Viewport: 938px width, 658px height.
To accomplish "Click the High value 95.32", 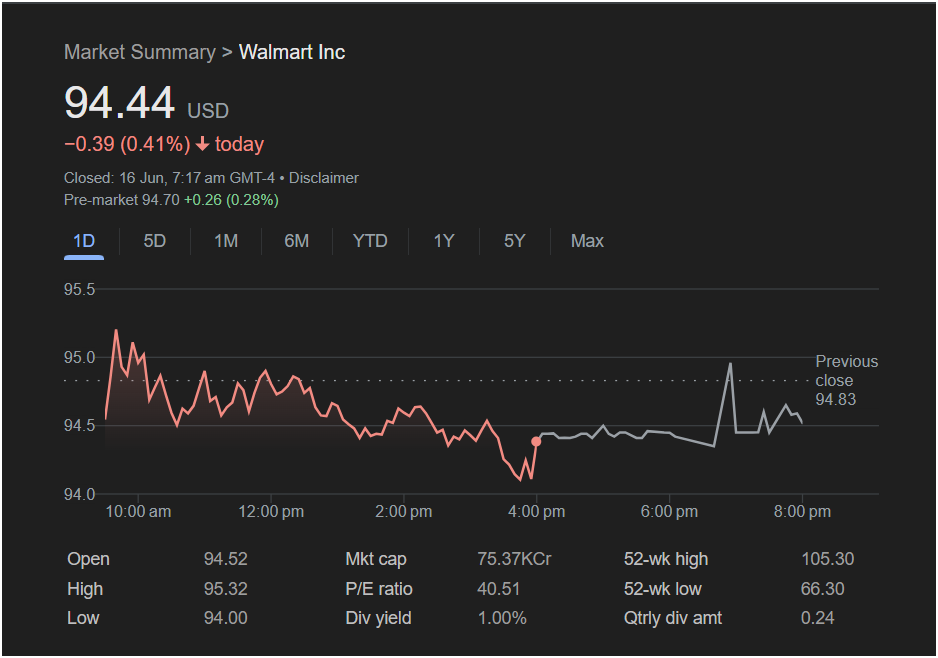I will click(x=226, y=589).
